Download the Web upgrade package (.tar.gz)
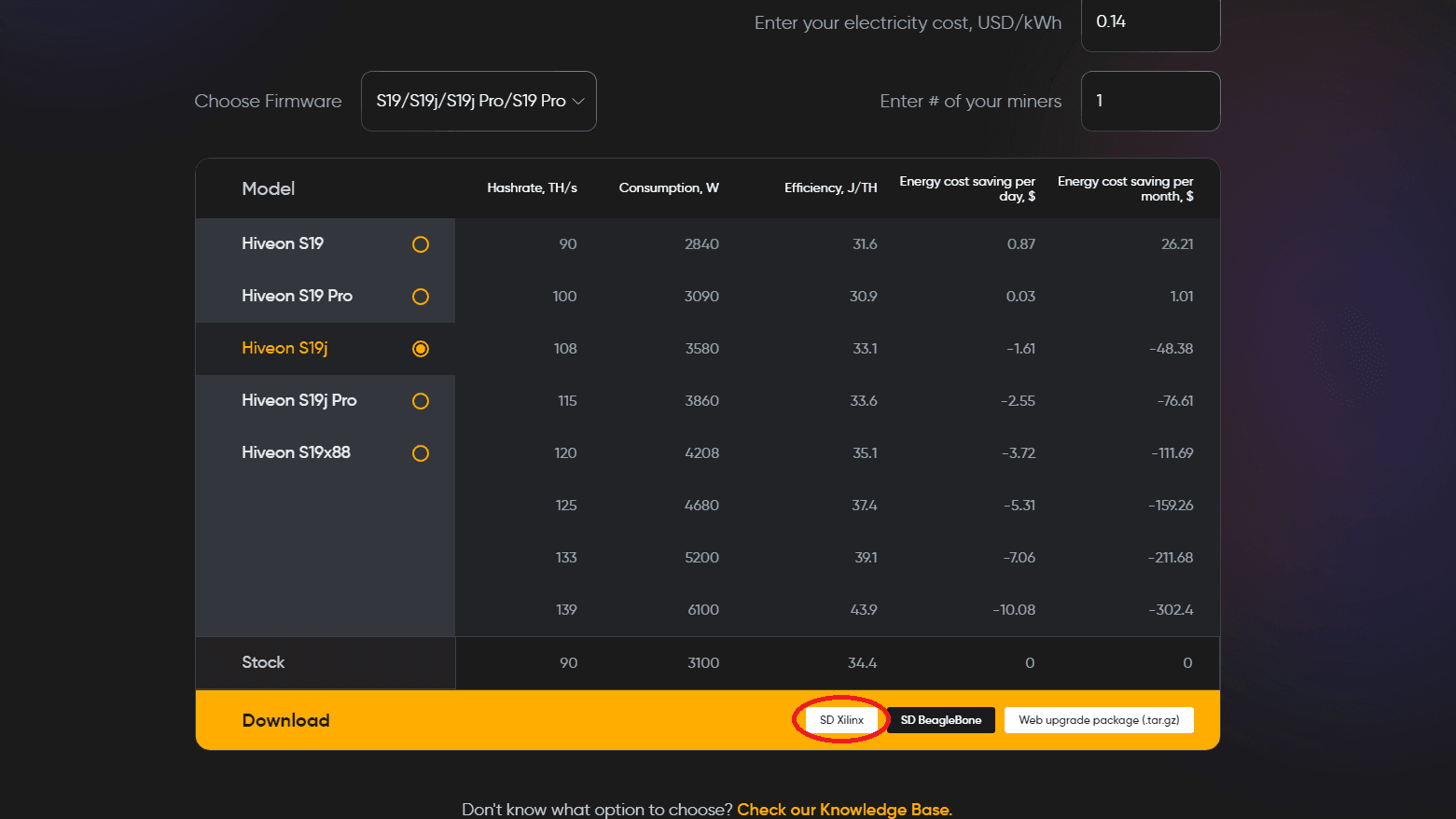 point(1099,720)
